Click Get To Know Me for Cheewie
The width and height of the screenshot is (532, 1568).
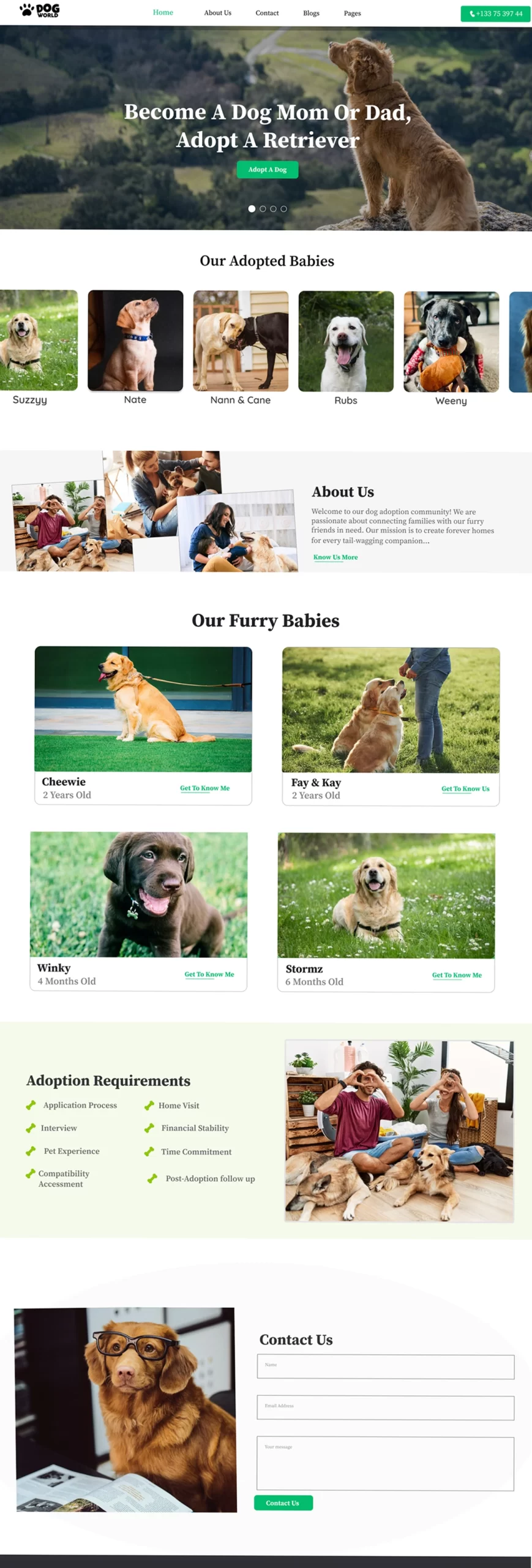(x=204, y=788)
